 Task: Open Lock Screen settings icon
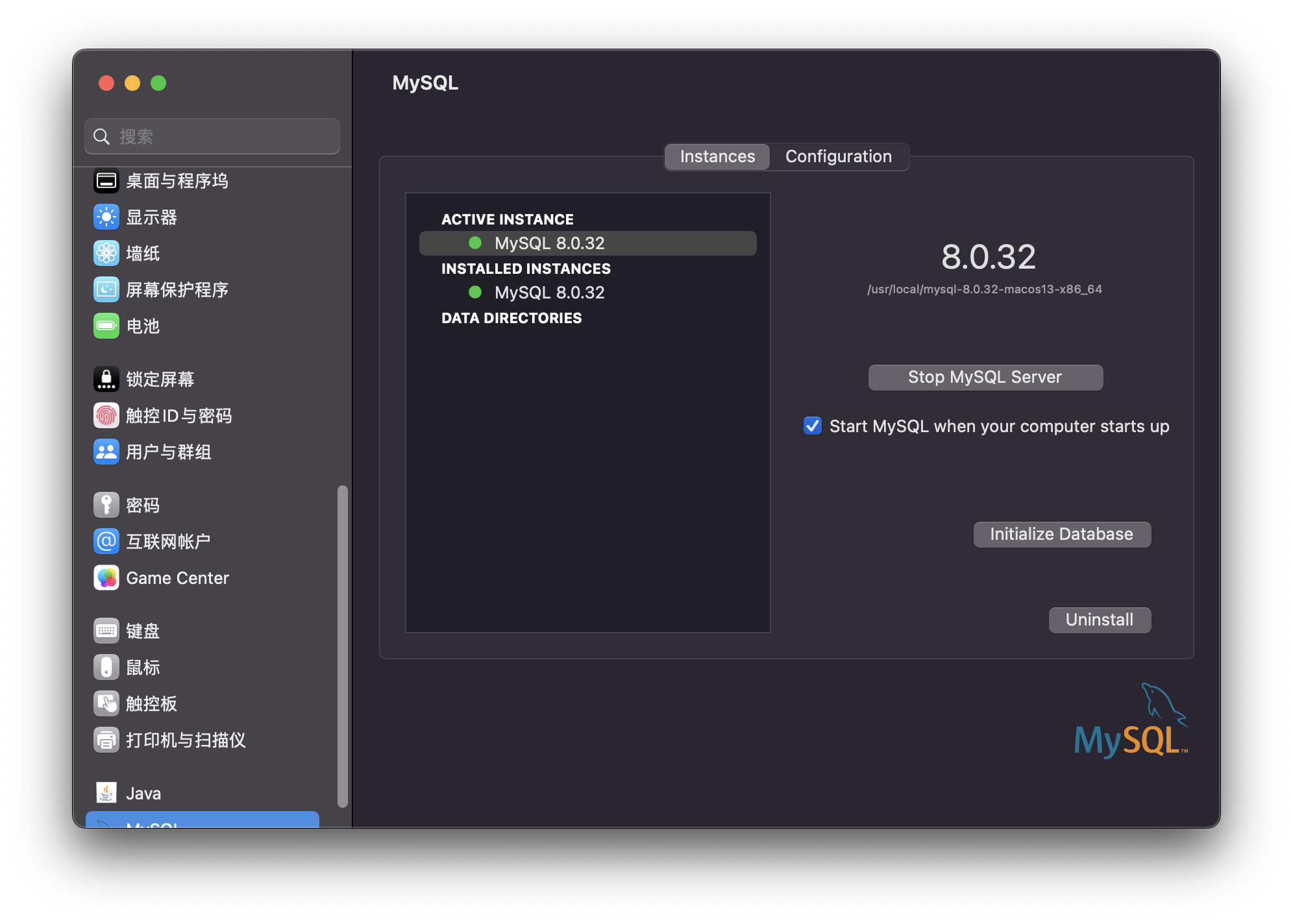click(106, 379)
